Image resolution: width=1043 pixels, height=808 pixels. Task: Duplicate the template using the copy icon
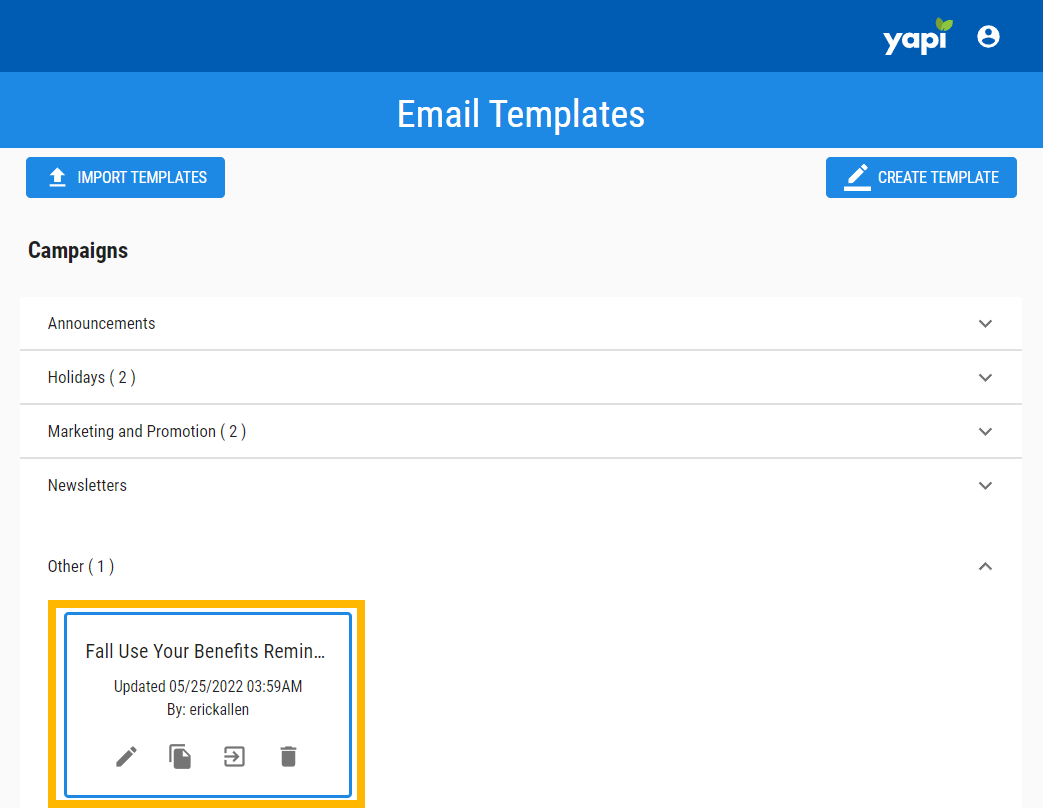point(180,756)
